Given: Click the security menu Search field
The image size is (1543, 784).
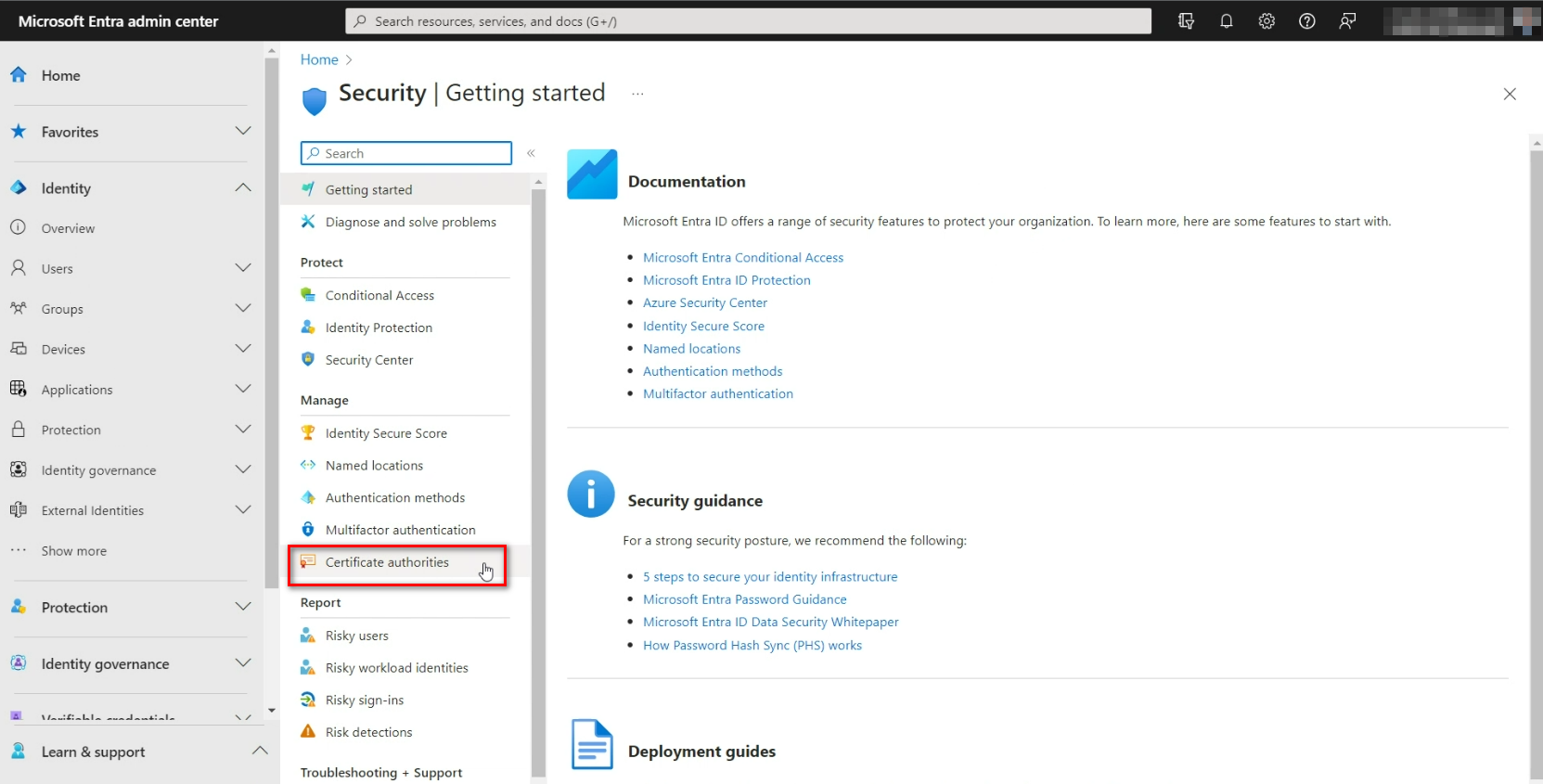Looking at the screenshot, I should (x=406, y=153).
